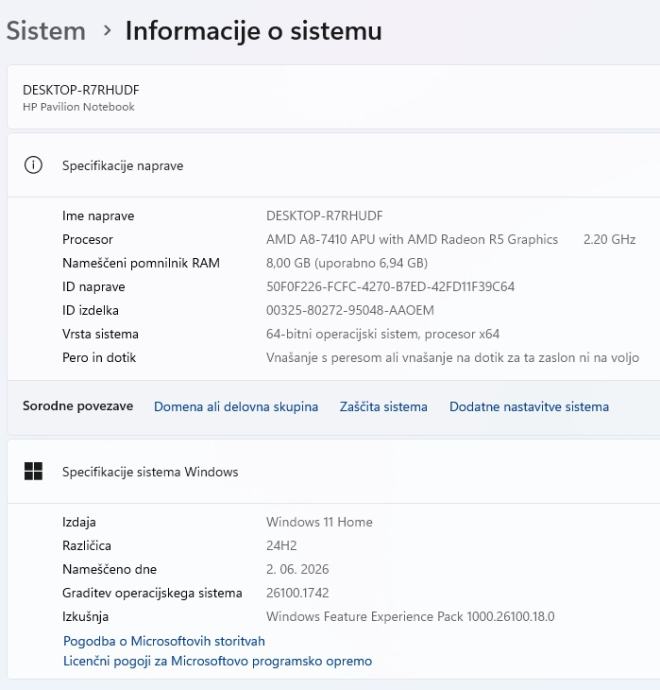Select OS build value 26100.1742
The width and height of the screenshot is (660, 690).
297,593
